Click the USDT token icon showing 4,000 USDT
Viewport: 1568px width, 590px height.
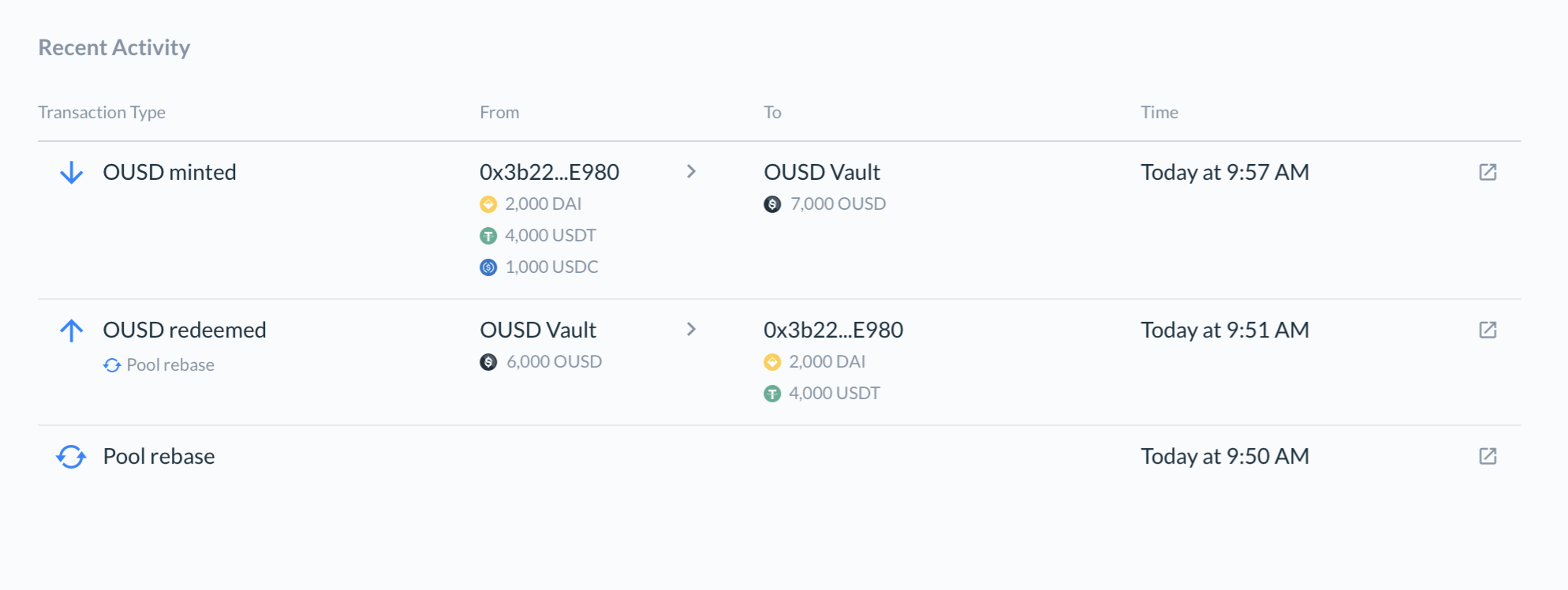pos(489,235)
